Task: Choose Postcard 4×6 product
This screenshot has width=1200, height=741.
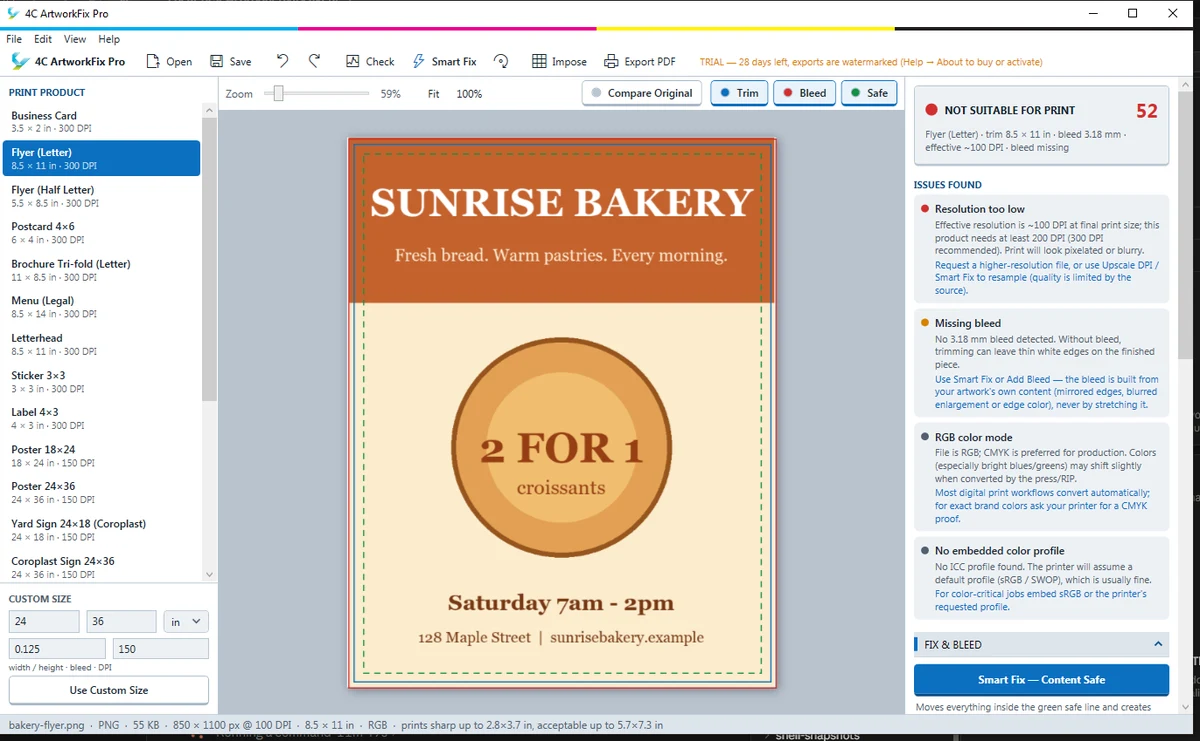Action: coord(101,233)
